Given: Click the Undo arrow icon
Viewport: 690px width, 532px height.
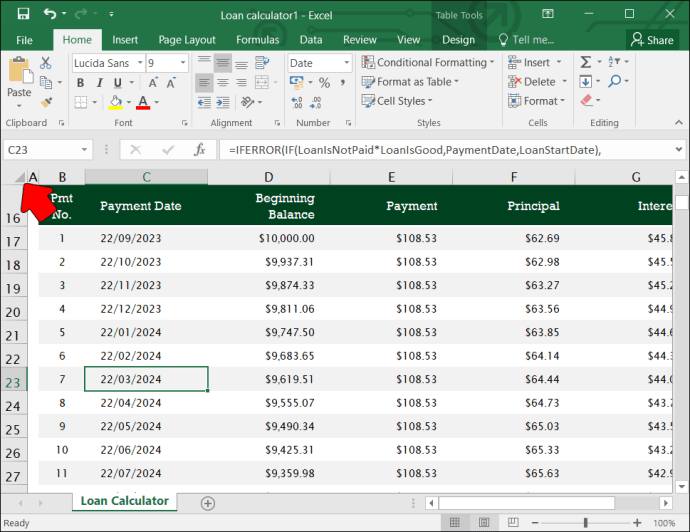Looking at the screenshot, I should (49, 14).
